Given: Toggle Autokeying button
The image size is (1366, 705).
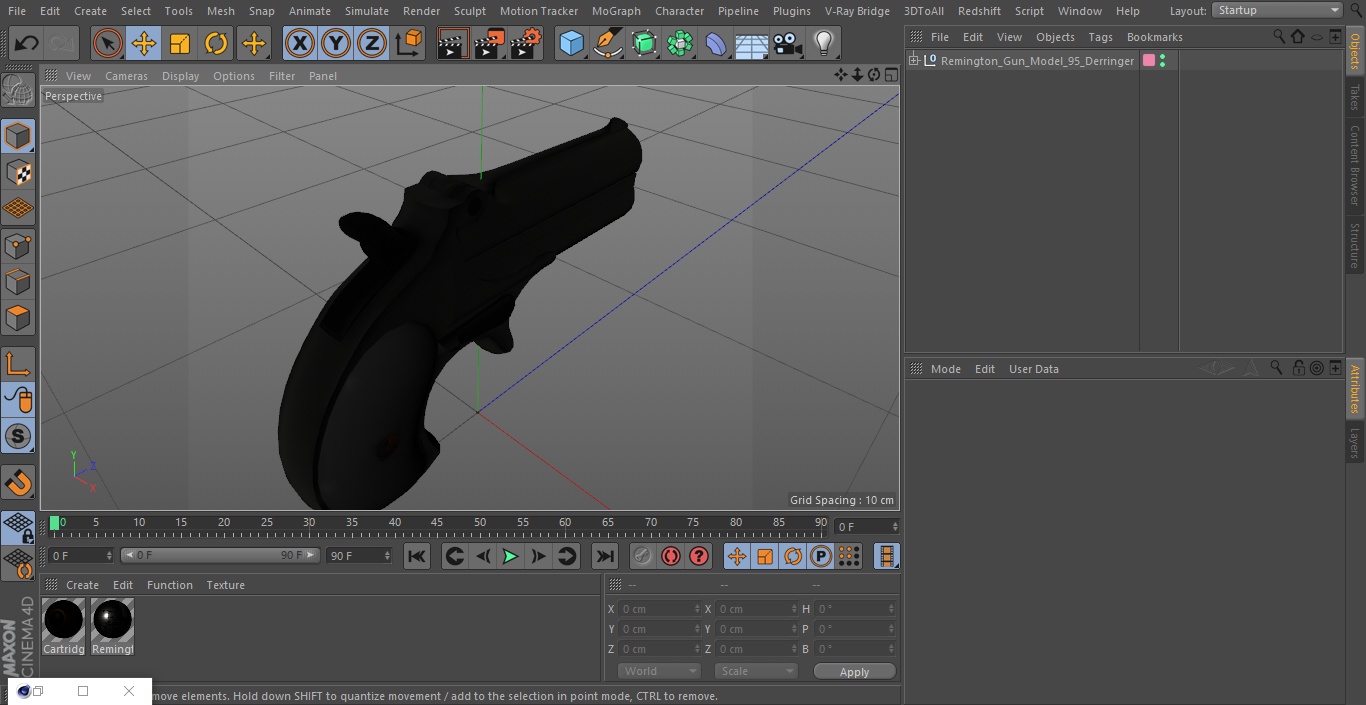Looking at the screenshot, I should pyautogui.click(x=671, y=556).
